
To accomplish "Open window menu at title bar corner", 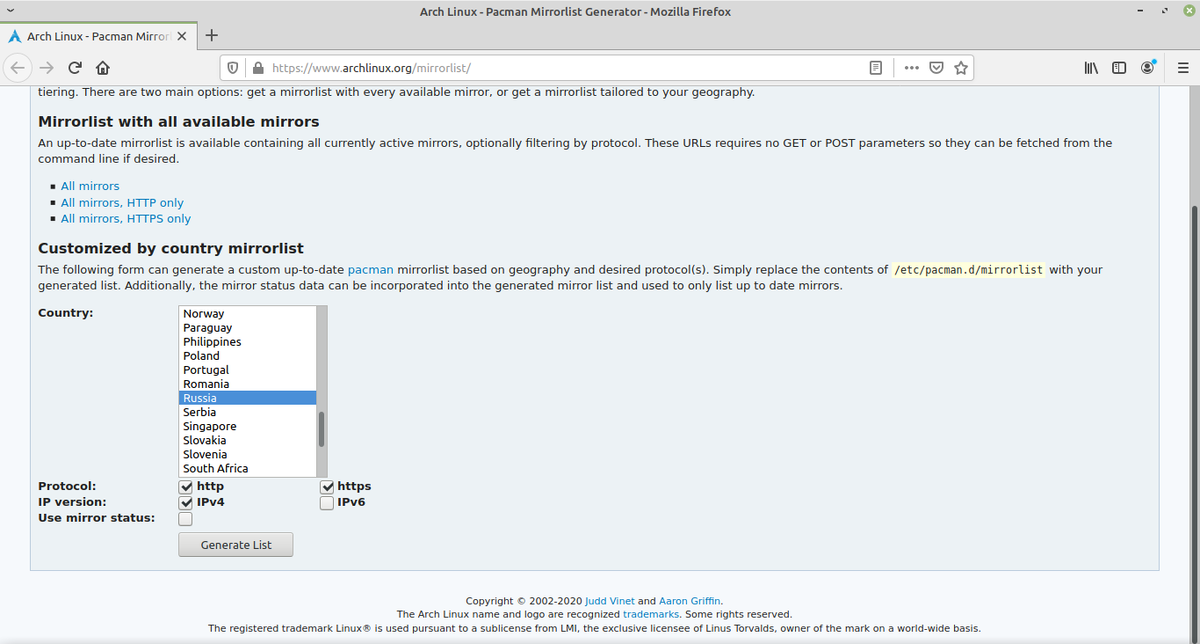I will (9, 11).
